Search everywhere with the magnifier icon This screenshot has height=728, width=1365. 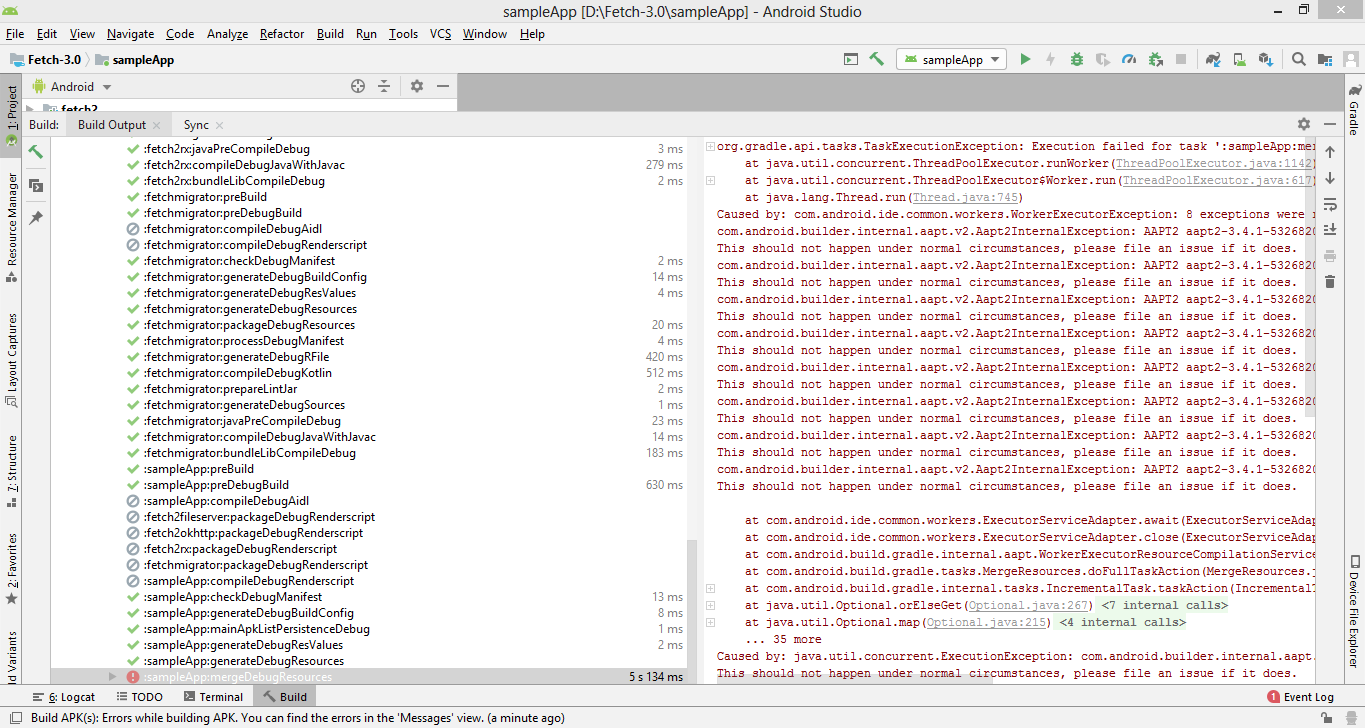point(1297,59)
